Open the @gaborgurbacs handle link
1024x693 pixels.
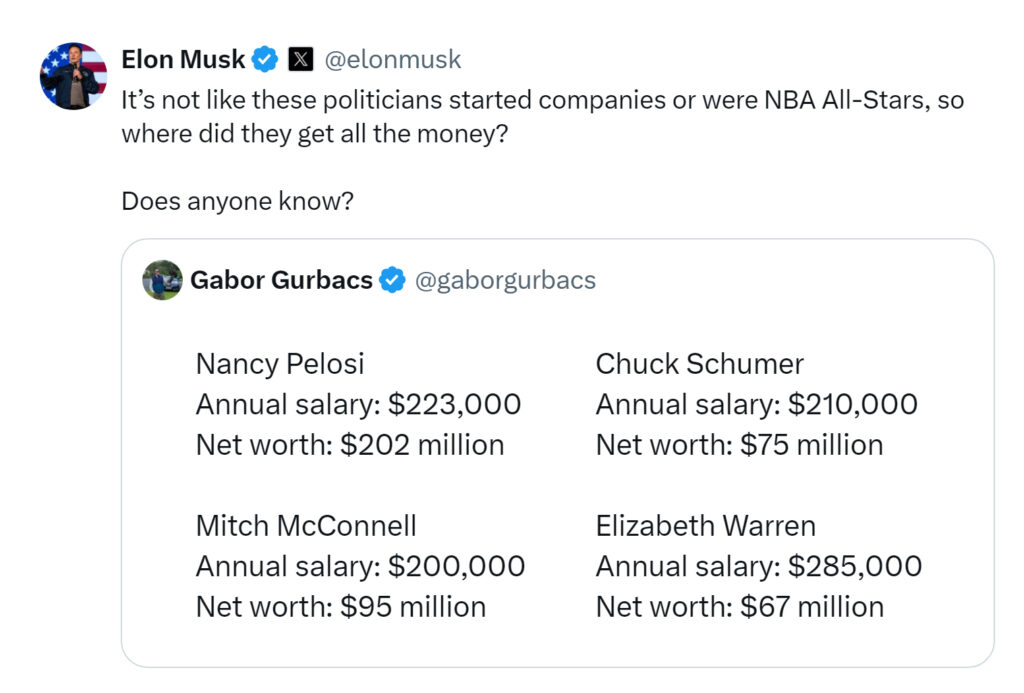(x=505, y=281)
